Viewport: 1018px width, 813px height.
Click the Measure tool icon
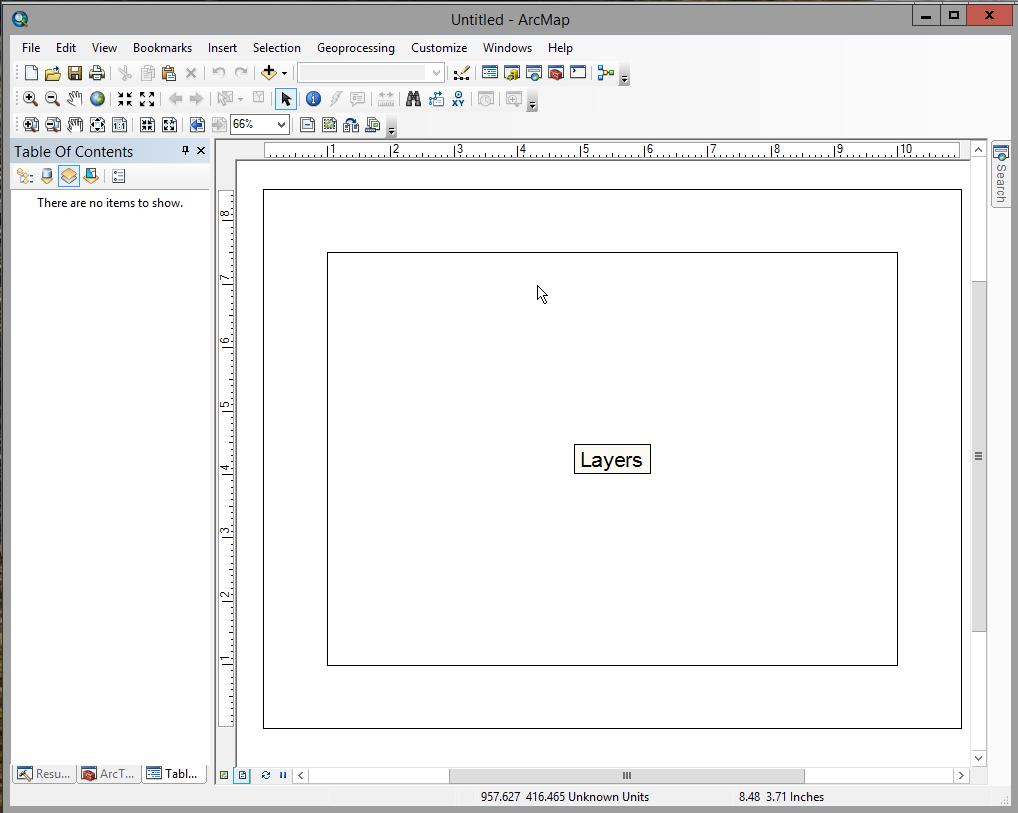click(x=386, y=99)
